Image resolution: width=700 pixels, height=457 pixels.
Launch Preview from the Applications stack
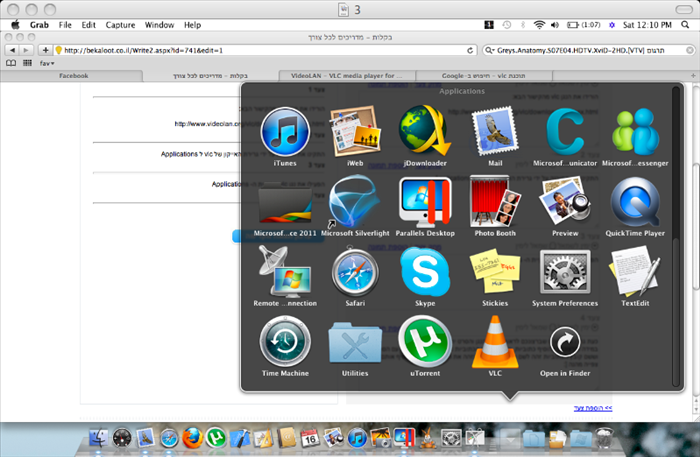[565, 202]
